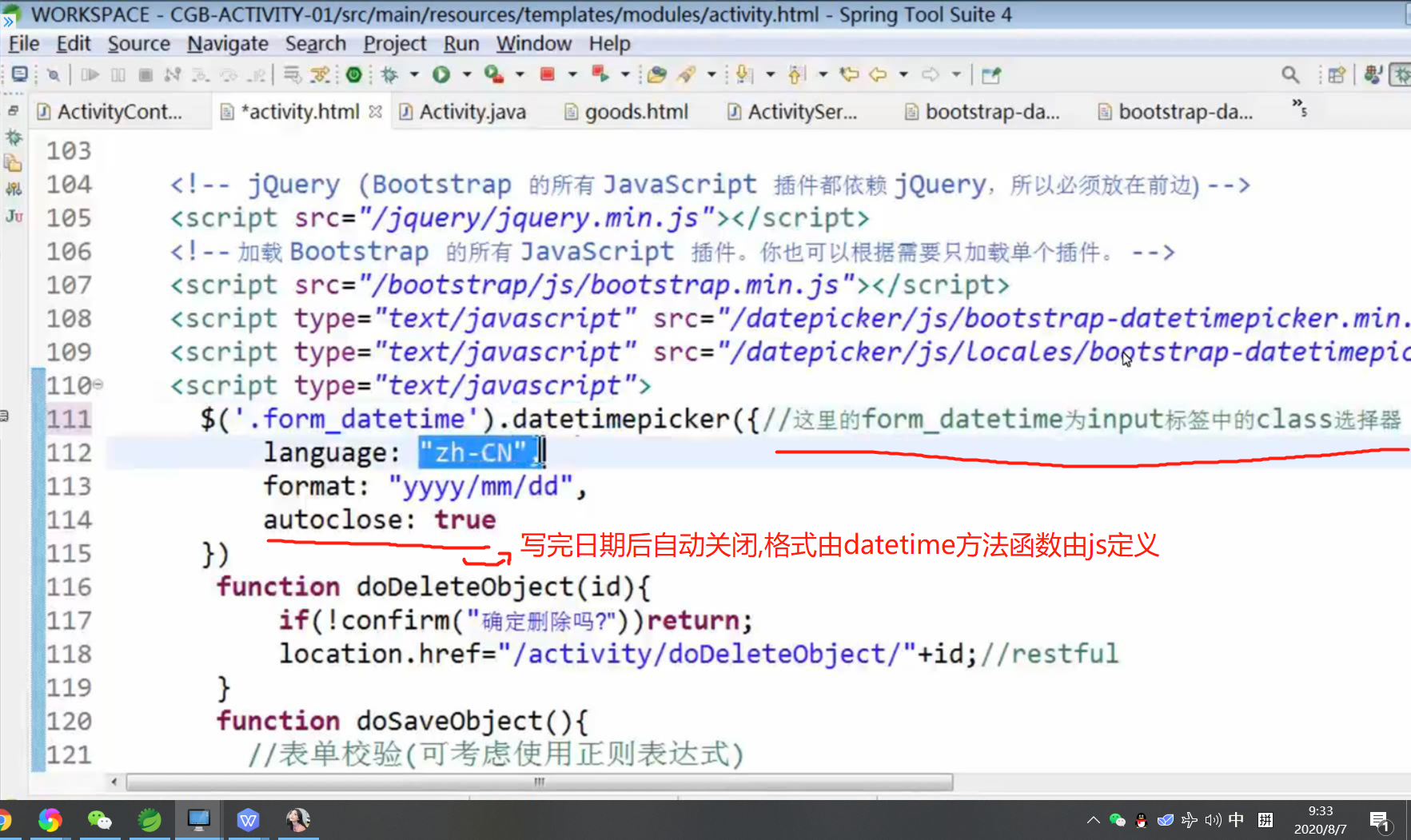Switch input method from Chinese in system tray
The image size is (1411, 840).
[1236, 819]
